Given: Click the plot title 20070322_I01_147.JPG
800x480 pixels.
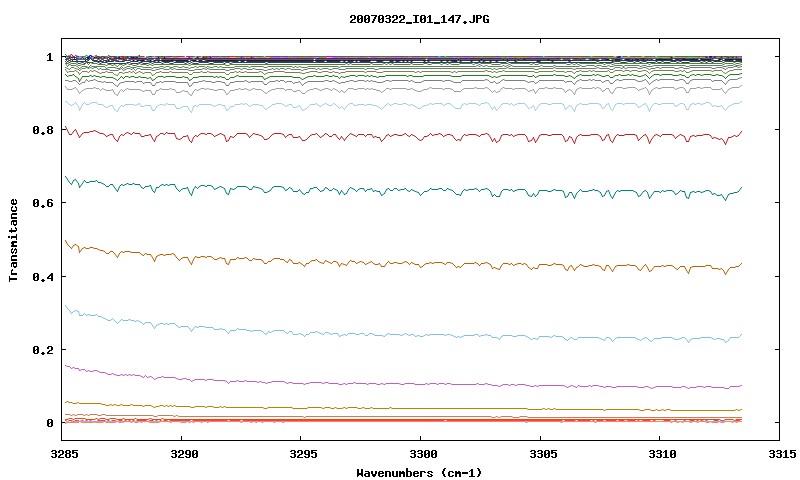Looking at the screenshot, I should point(419,19).
